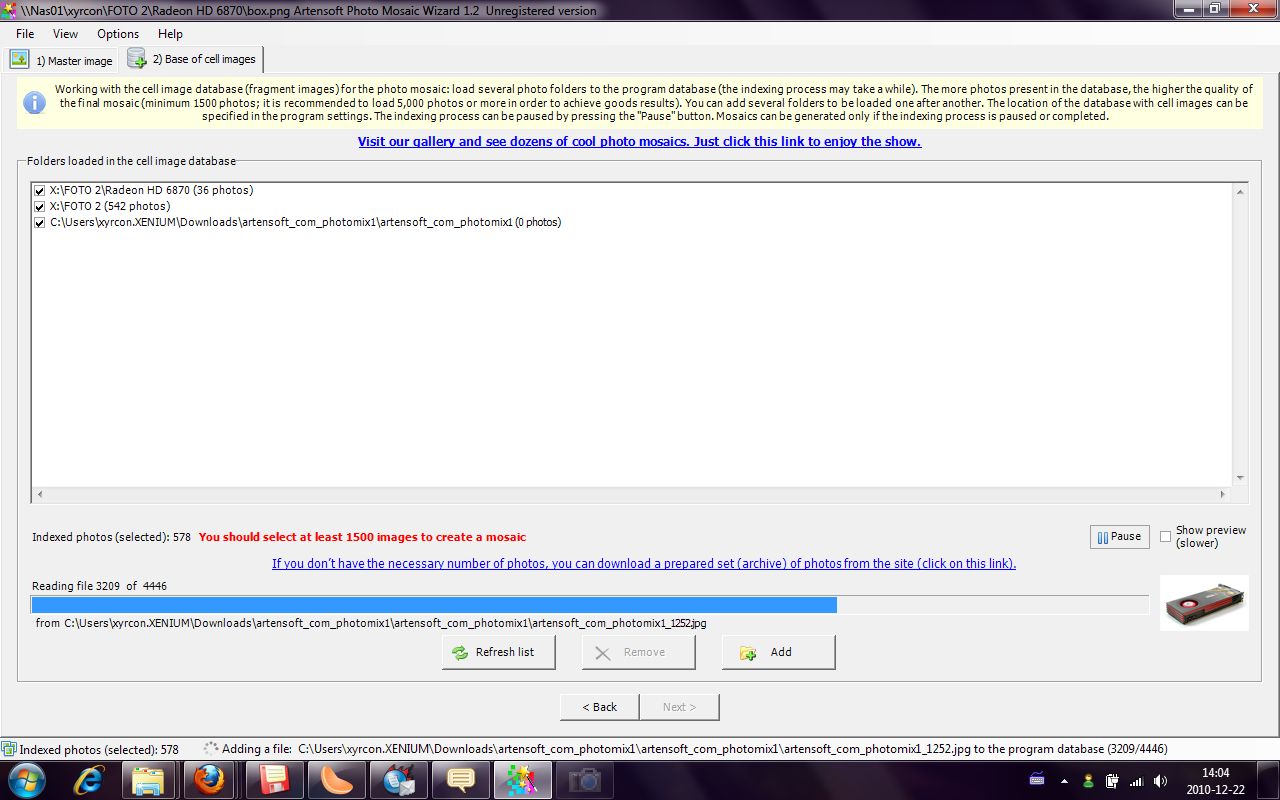This screenshot has width=1280, height=800.
Task: Open the prepared photo archive download link
Action: coord(644,564)
